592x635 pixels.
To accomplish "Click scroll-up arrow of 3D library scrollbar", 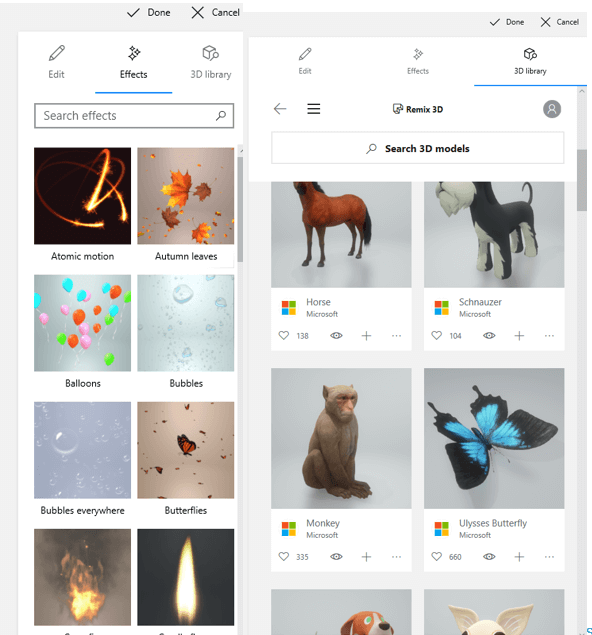I will tap(582, 91).
